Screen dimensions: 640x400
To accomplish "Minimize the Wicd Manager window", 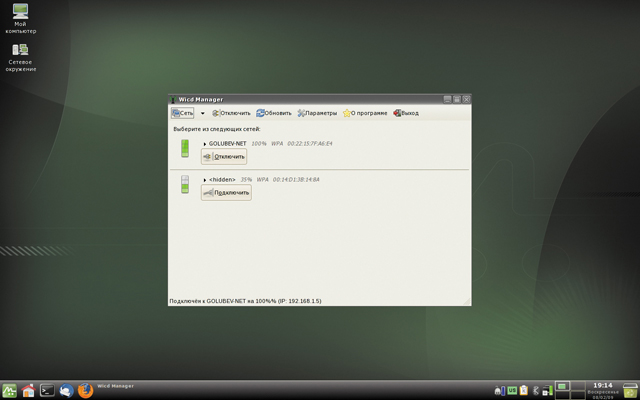I will [447, 99].
